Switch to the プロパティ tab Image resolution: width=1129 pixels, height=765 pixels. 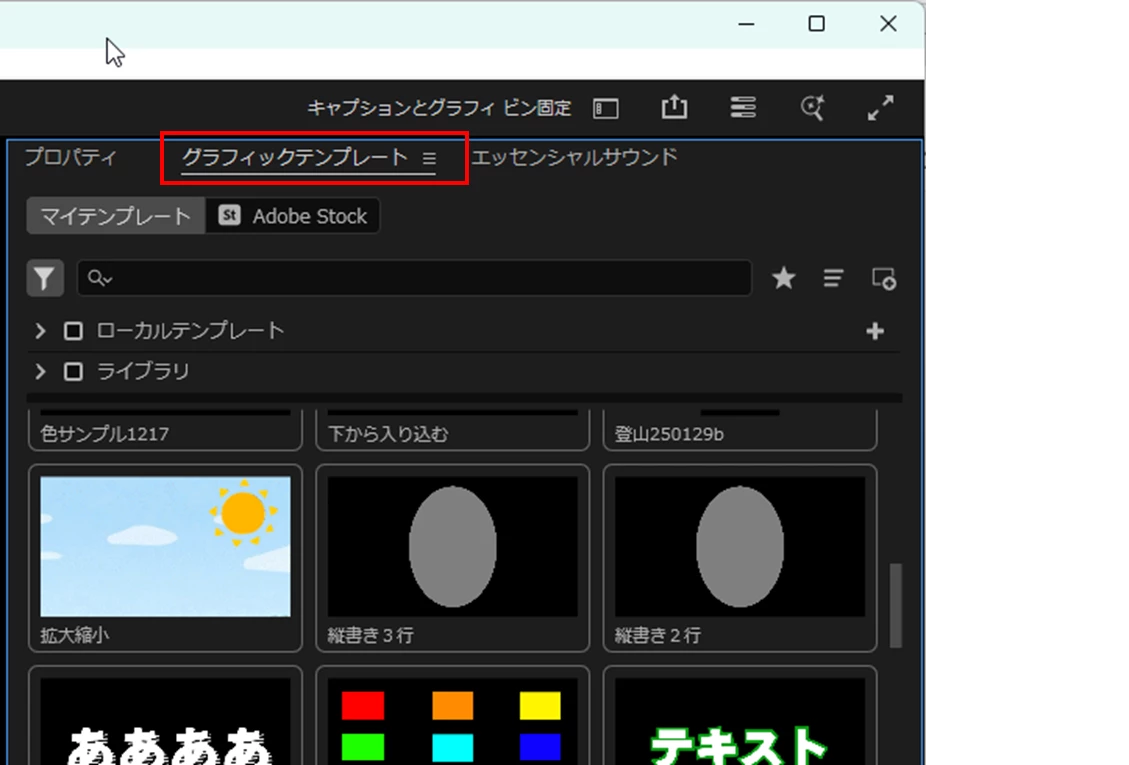click(71, 157)
